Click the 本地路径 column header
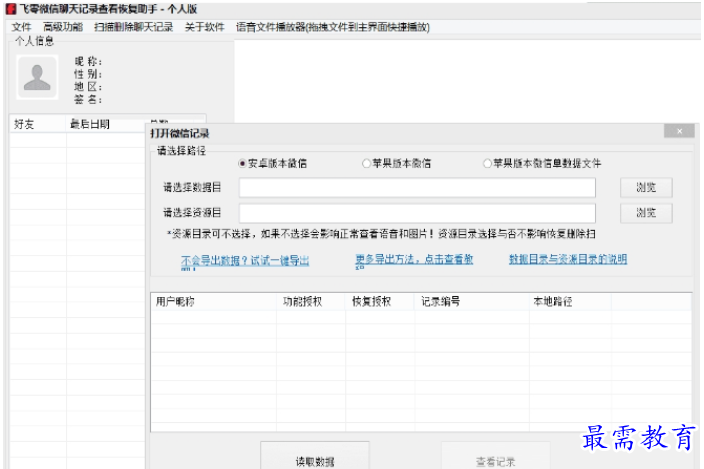The width and height of the screenshot is (704, 469). pyautogui.click(x=571, y=302)
